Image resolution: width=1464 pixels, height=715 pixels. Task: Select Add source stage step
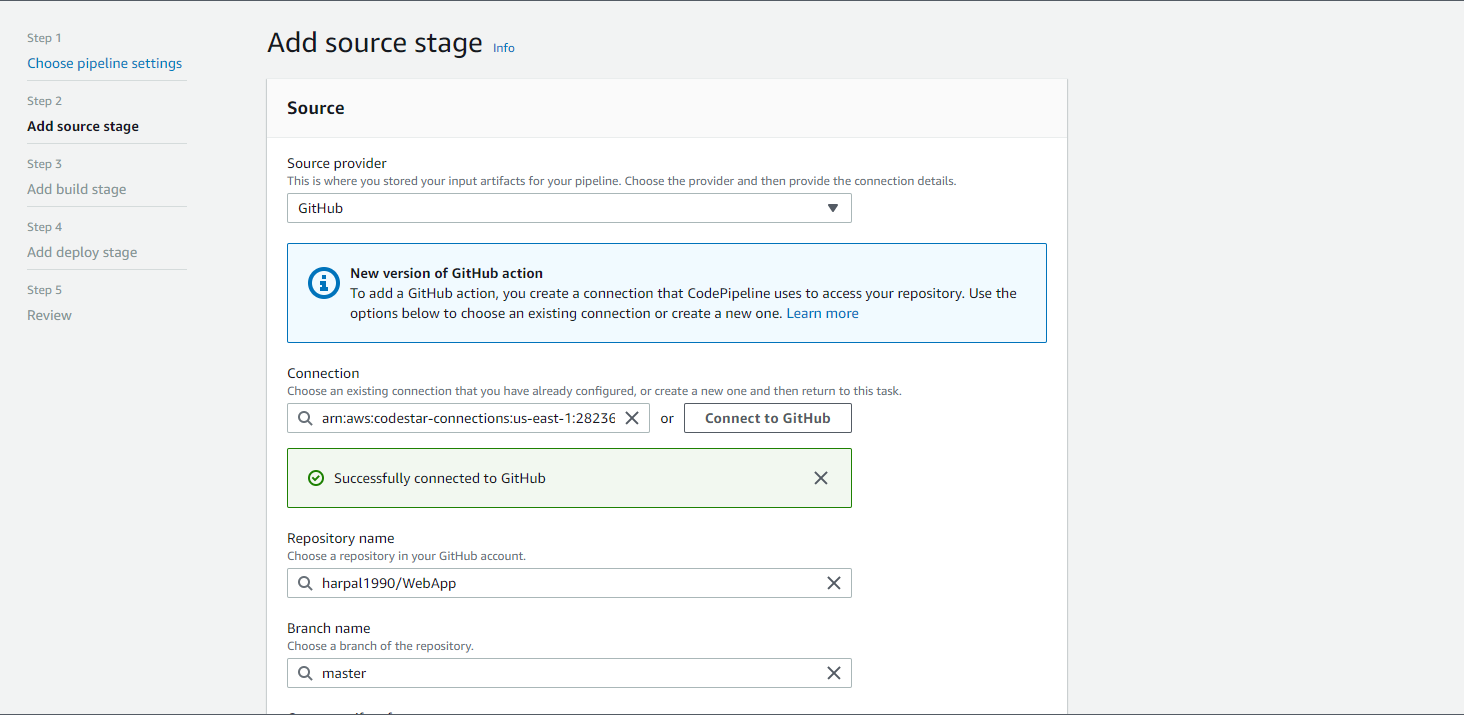(x=83, y=126)
